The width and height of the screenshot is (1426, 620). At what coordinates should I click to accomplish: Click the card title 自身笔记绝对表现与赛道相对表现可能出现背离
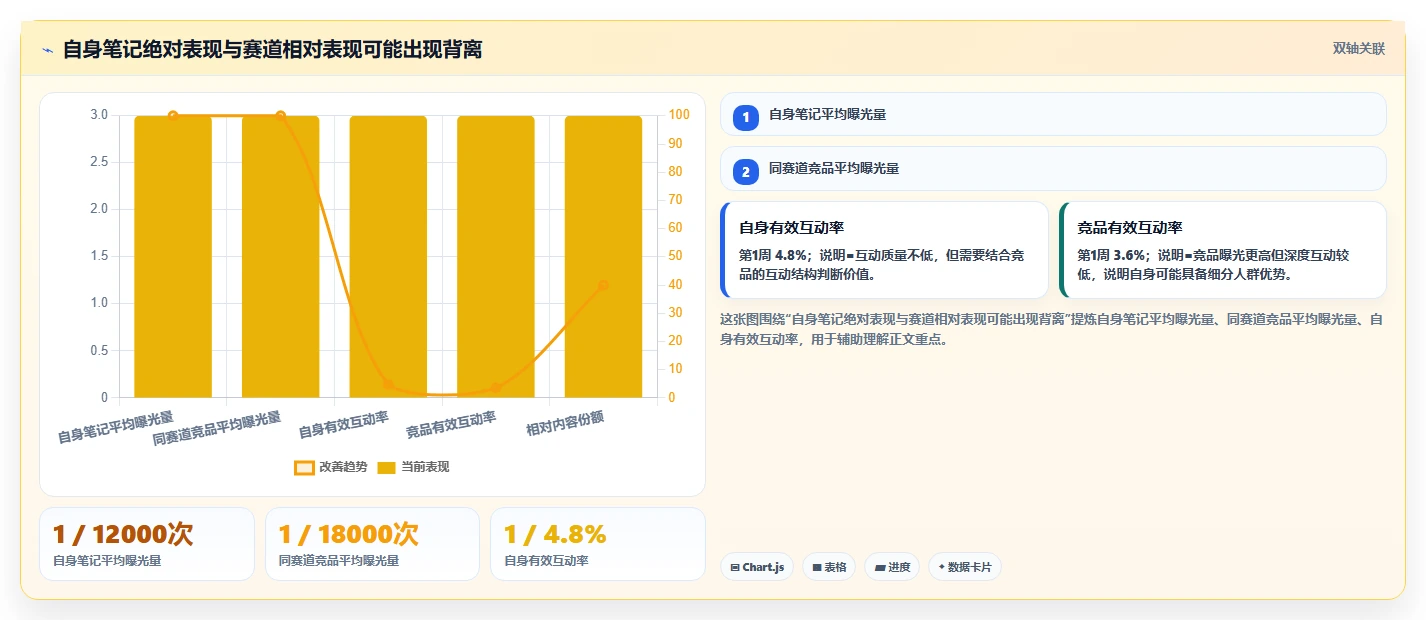click(x=272, y=49)
